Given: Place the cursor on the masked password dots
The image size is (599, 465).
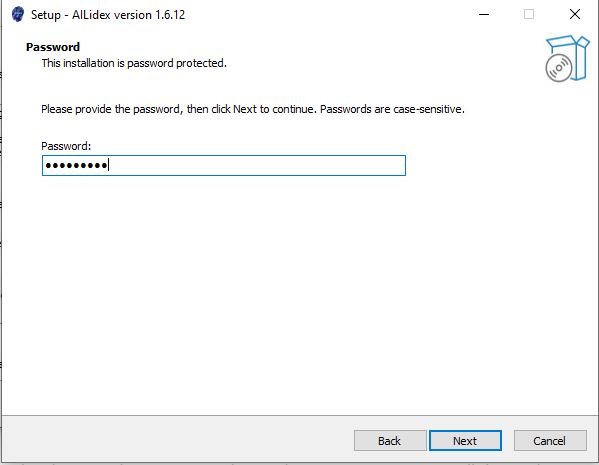Looking at the screenshot, I should click(76, 165).
